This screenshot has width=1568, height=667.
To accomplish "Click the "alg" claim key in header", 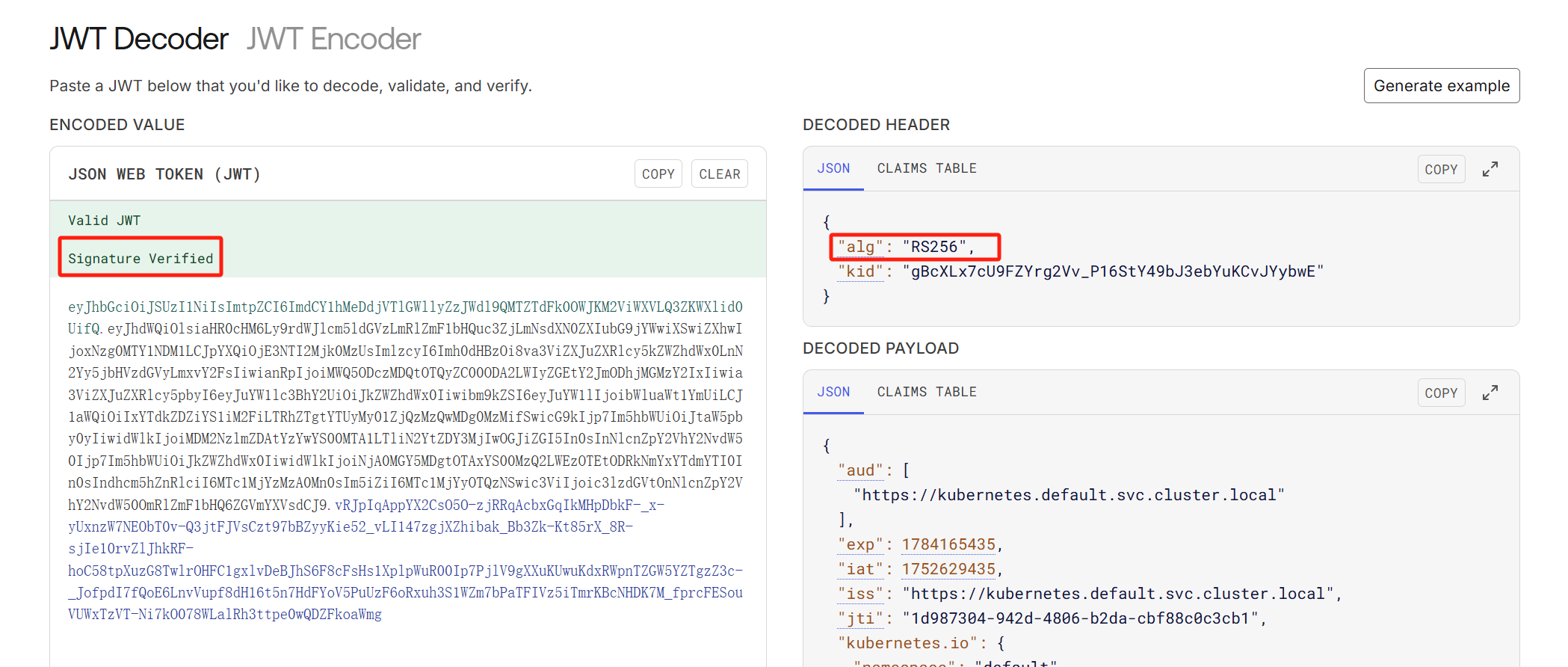I will [860, 247].
